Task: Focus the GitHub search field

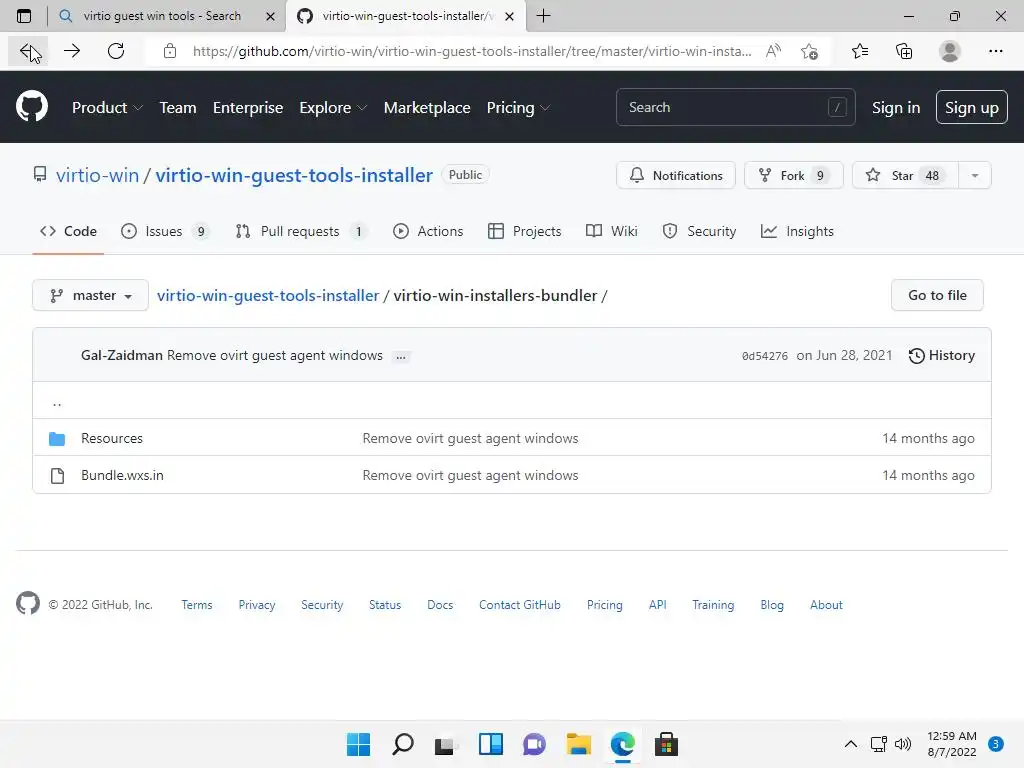Action: click(735, 107)
